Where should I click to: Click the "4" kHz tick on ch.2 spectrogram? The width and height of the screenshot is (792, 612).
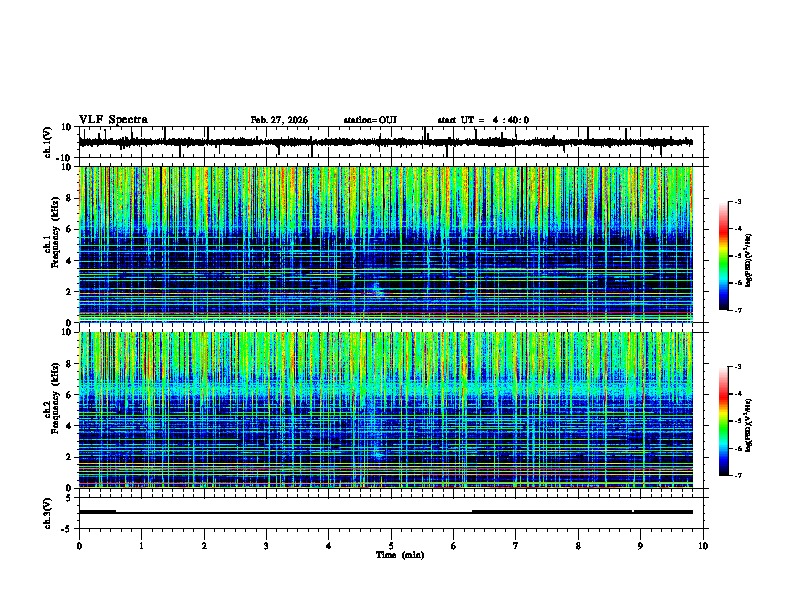pos(69,426)
